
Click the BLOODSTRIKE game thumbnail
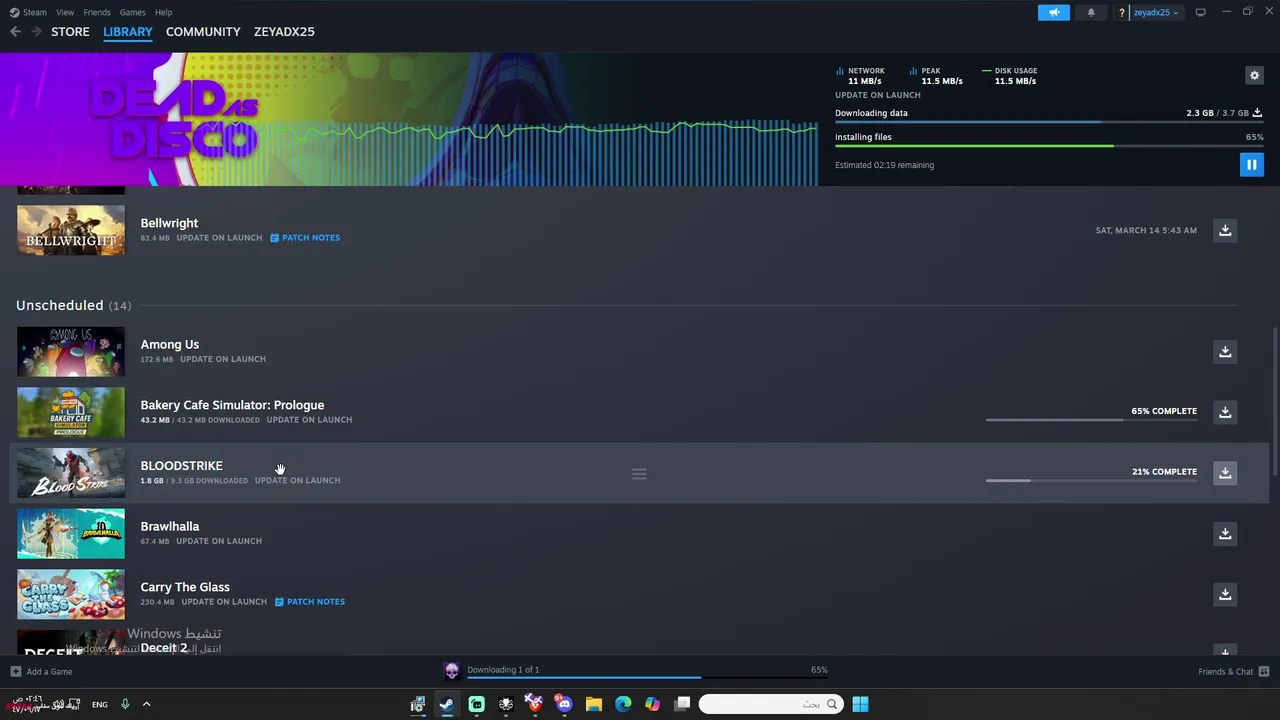point(71,473)
